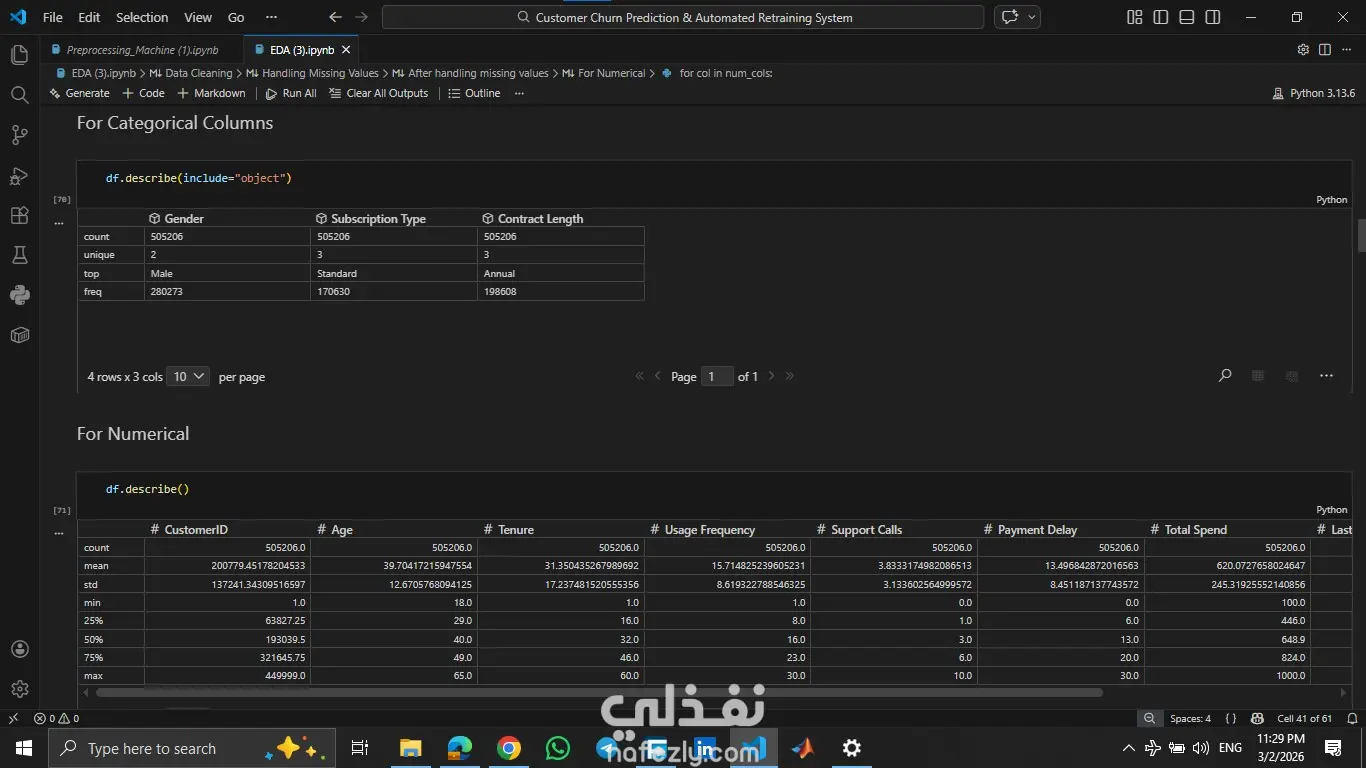Click the Data Cleaning breadcrumb
This screenshot has width=1366, height=768.
pyautogui.click(x=198, y=73)
